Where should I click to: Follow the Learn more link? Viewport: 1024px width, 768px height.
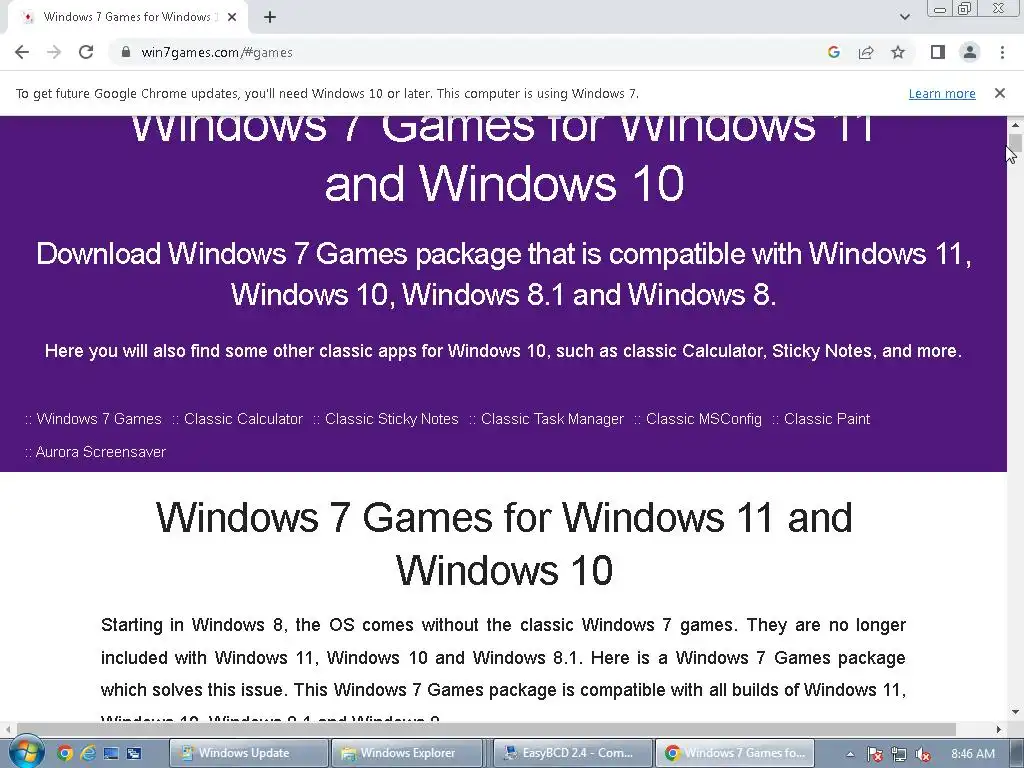942,93
